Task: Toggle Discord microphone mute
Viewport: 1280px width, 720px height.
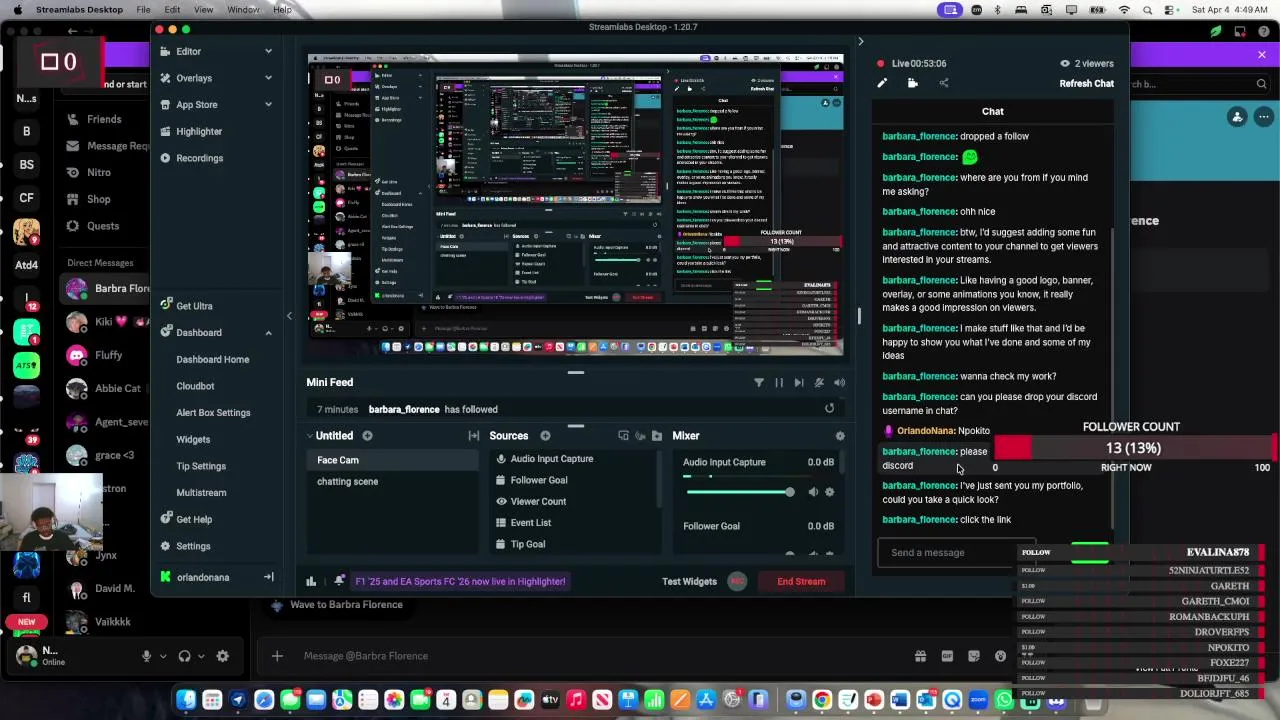Action: tap(147, 656)
